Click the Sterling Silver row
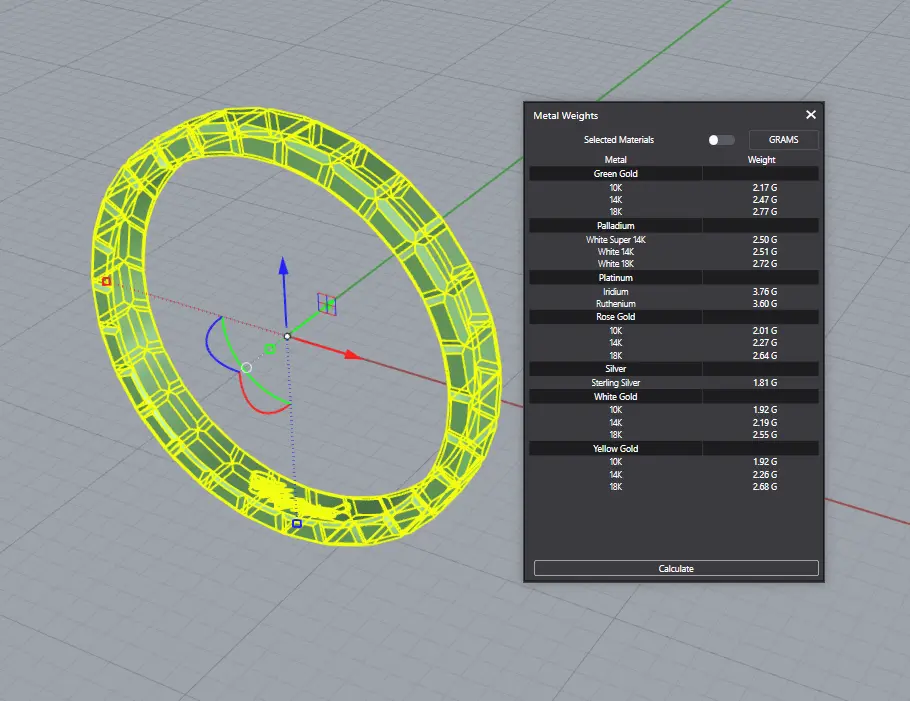Viewport: 910px width, 701px height. coord(674,383)
